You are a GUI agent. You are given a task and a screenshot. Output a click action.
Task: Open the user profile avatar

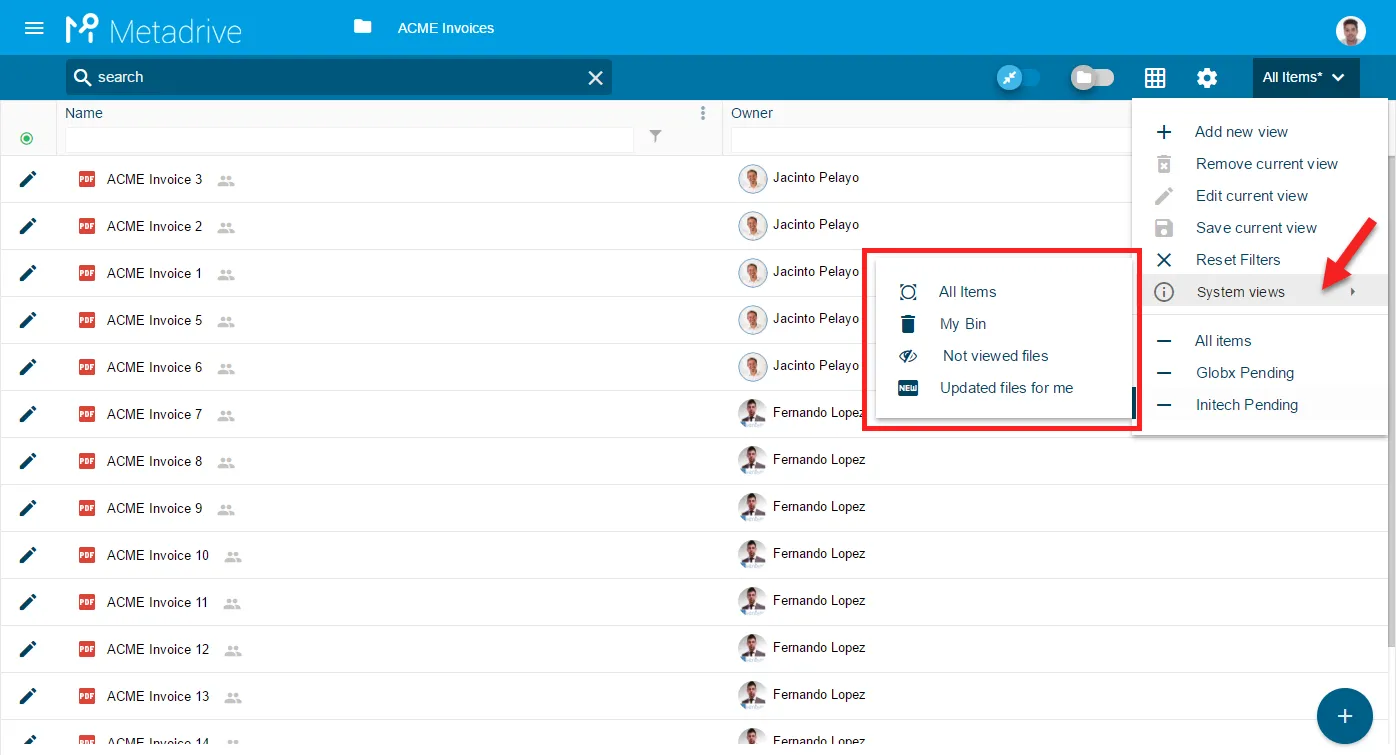pos(1351,31)
